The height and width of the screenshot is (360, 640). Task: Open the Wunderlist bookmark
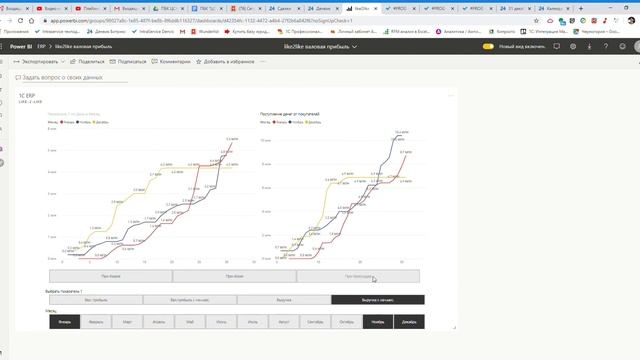pos(205,31)
